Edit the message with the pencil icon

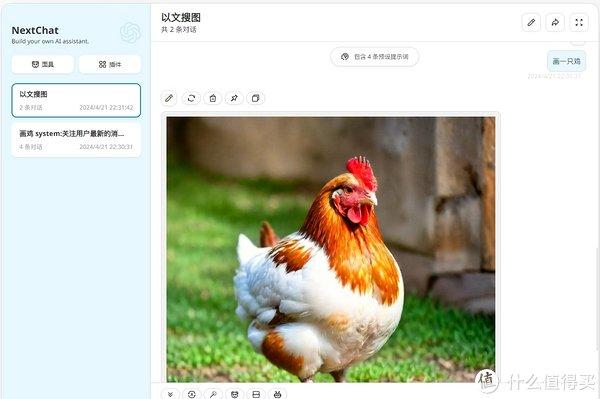tap(169, 98)
